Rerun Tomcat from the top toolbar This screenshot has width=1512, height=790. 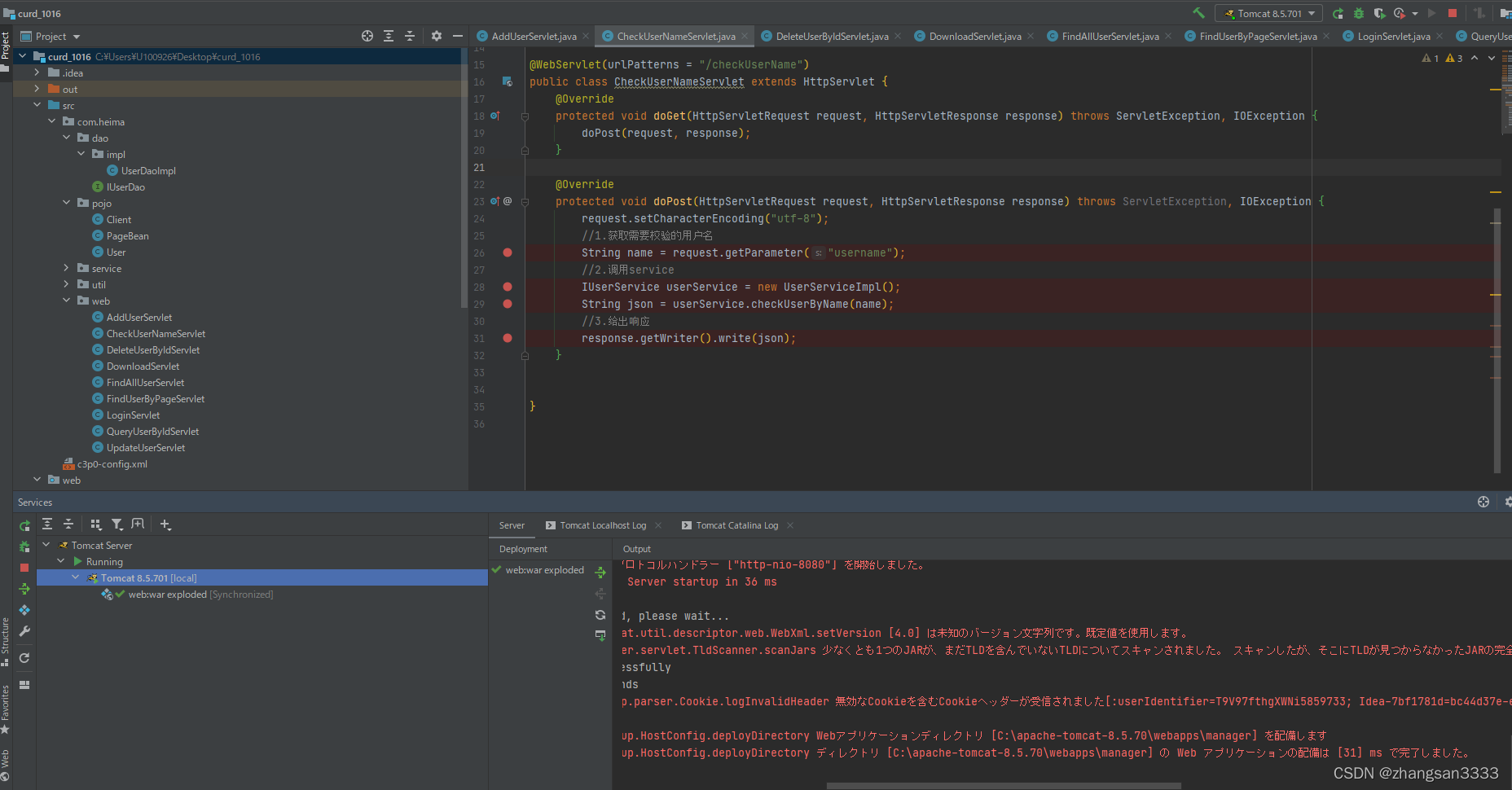1338,13
